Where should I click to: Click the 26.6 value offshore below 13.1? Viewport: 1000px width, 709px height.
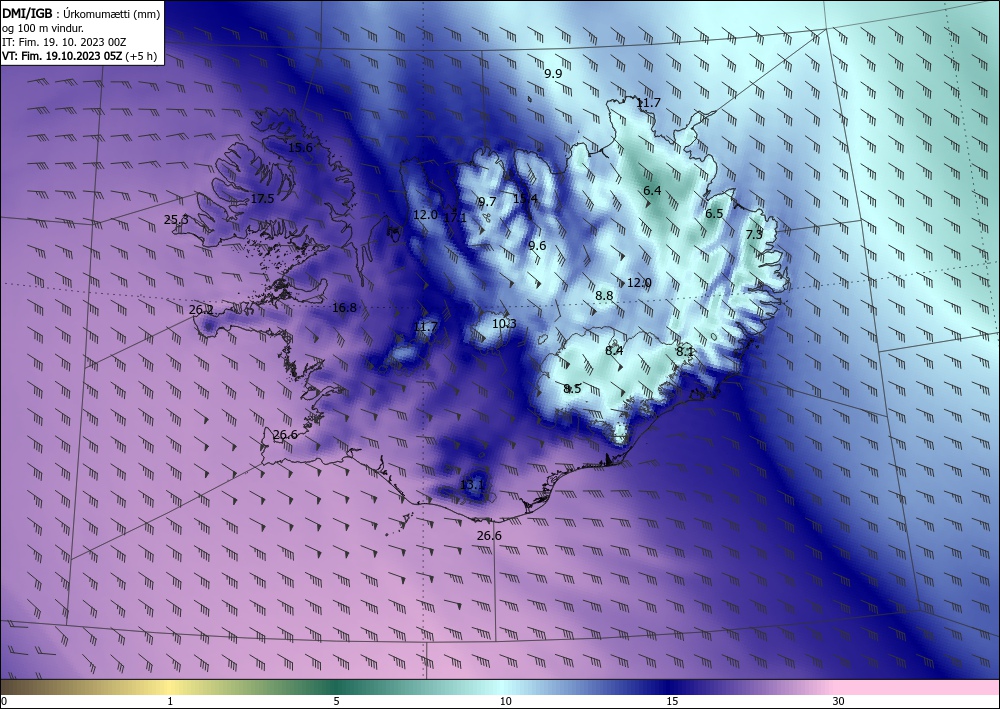tap(489, 536)
